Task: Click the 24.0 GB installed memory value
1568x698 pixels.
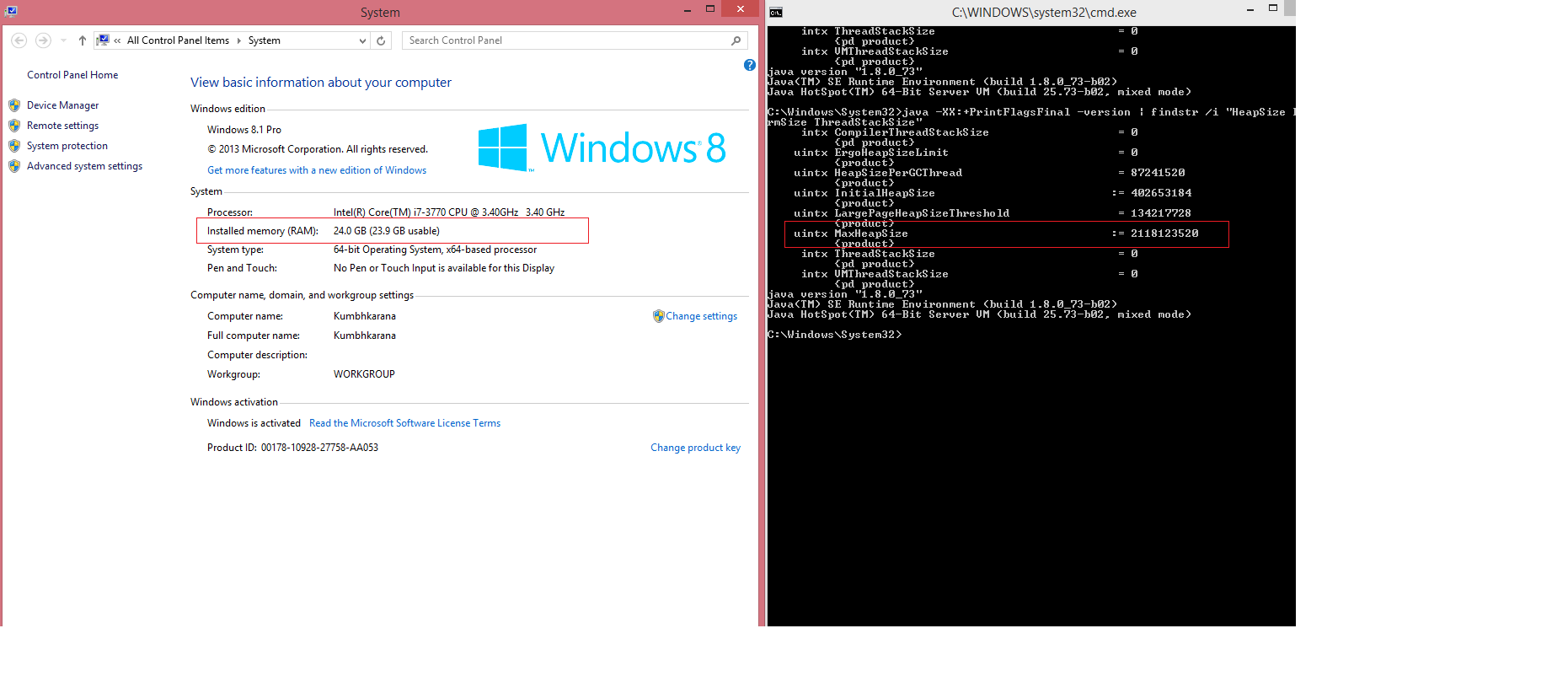Action: 387,231
